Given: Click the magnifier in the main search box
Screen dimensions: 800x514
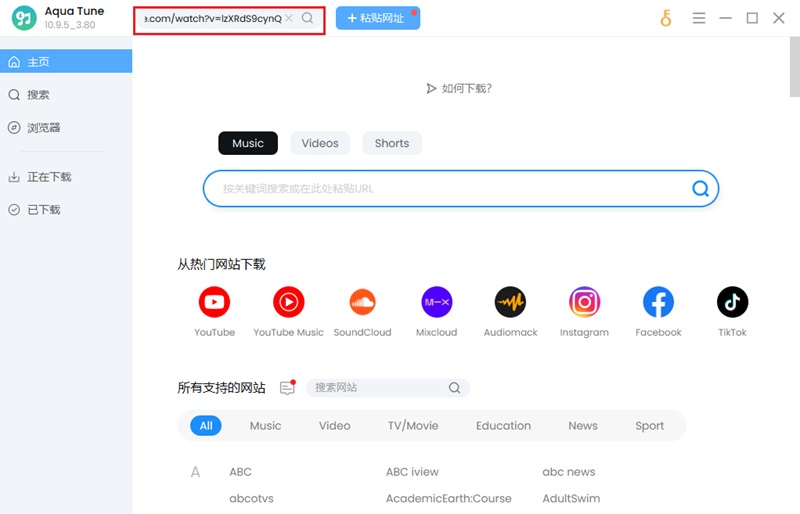Looking at the screenshot, I should point(701,189).
